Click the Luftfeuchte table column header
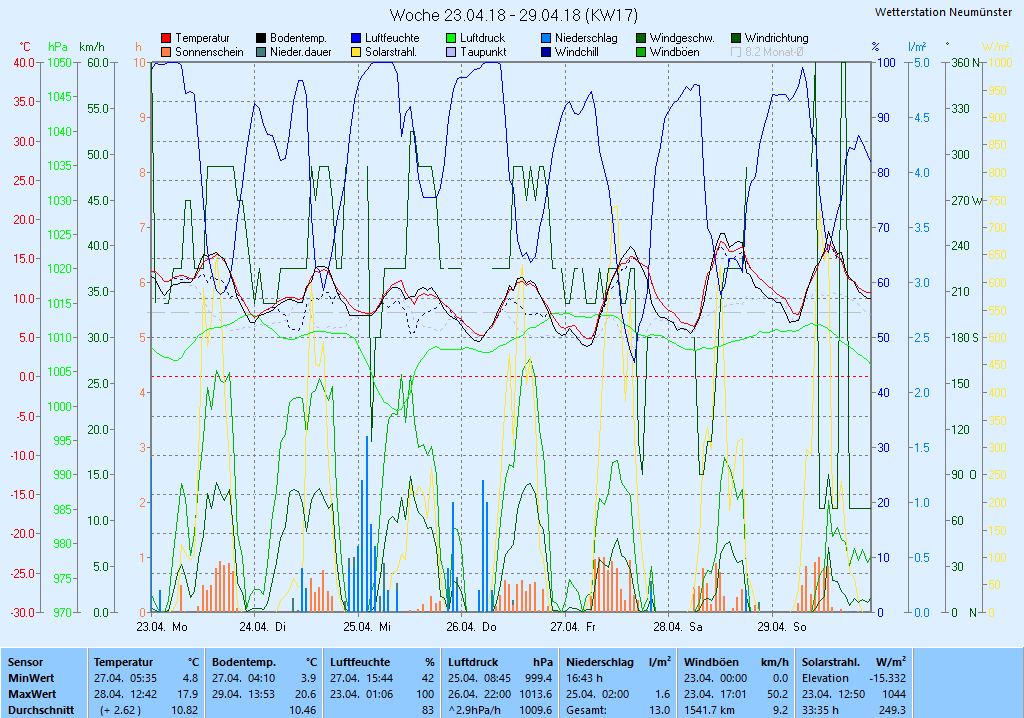Image resolution: width=1024 pixels, height=718 pixels. coord(360,662)
